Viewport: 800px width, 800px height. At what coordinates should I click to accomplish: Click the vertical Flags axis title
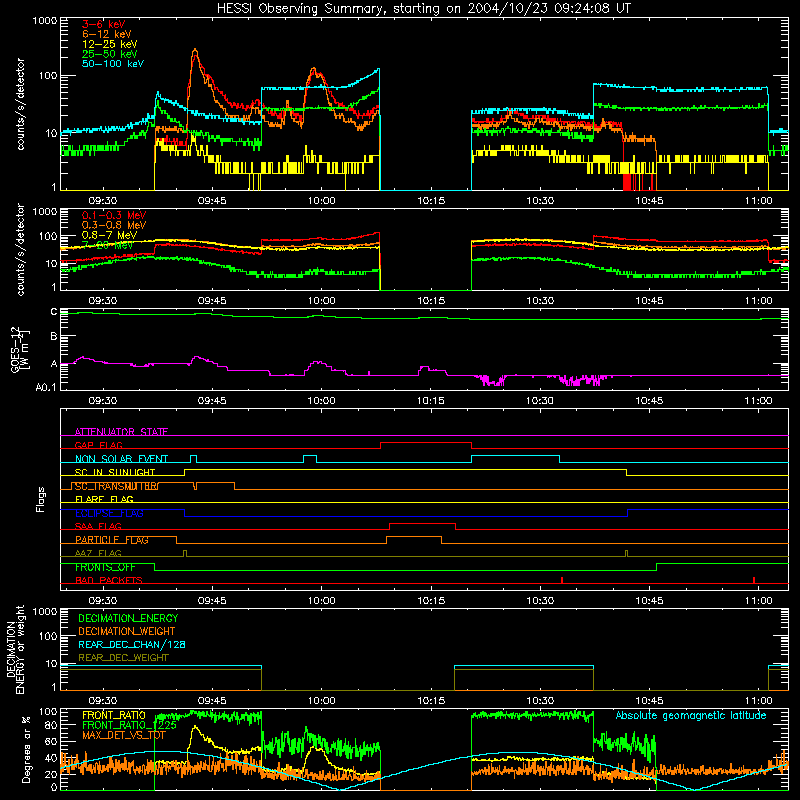click(x=41, y=499)
